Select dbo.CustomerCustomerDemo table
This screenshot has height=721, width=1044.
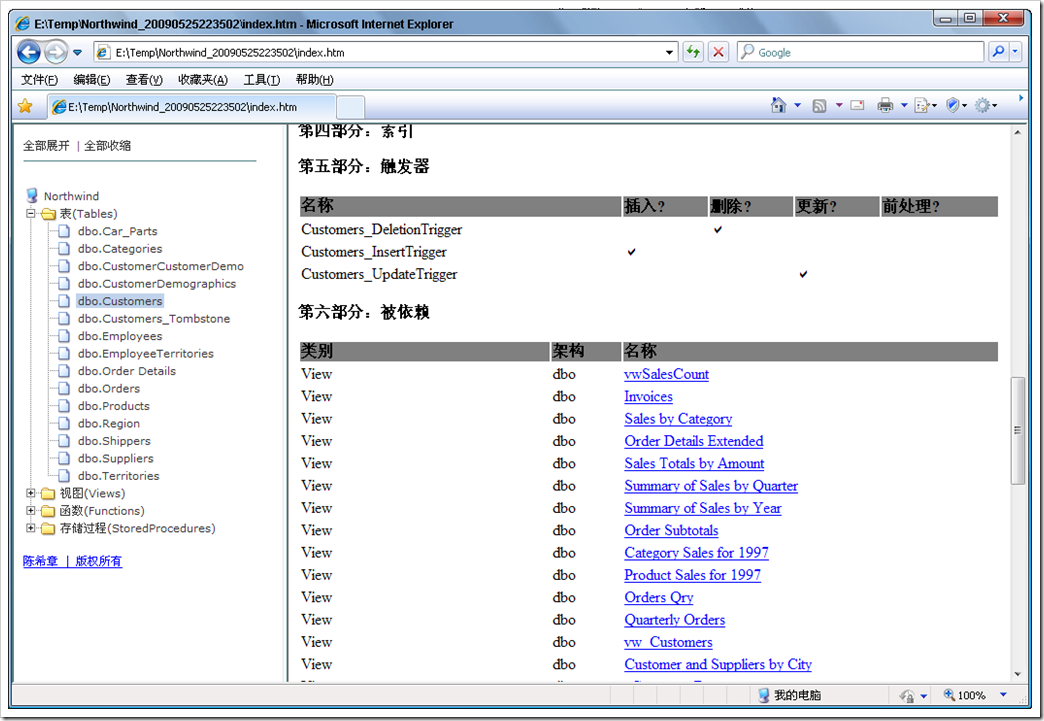click(160, 266)
